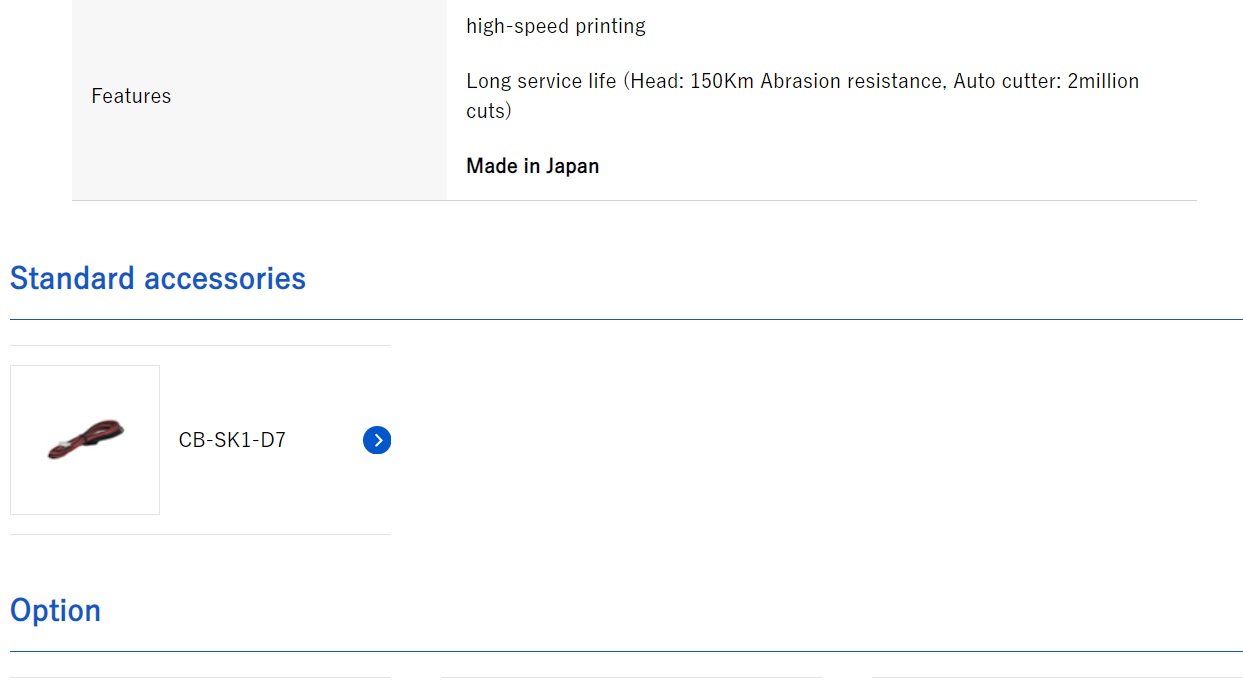Click the word accessories in blue heading
Viewport: 1243px width, 683px height.
[225, 278]
